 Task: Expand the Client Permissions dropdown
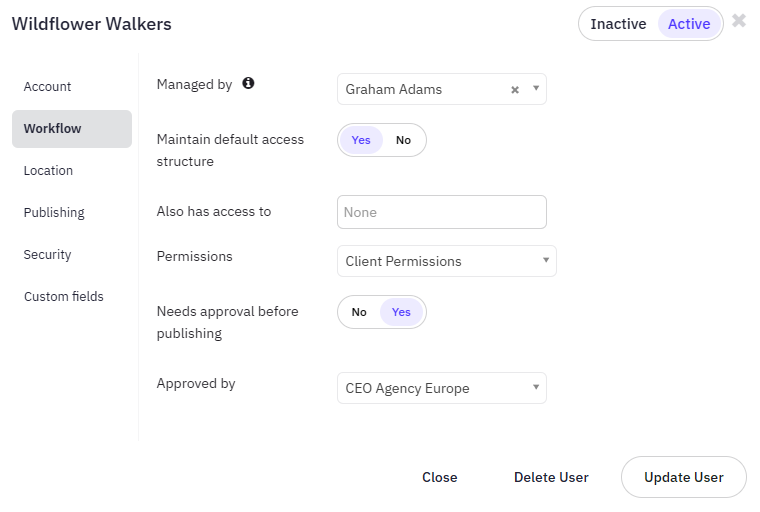446,261
